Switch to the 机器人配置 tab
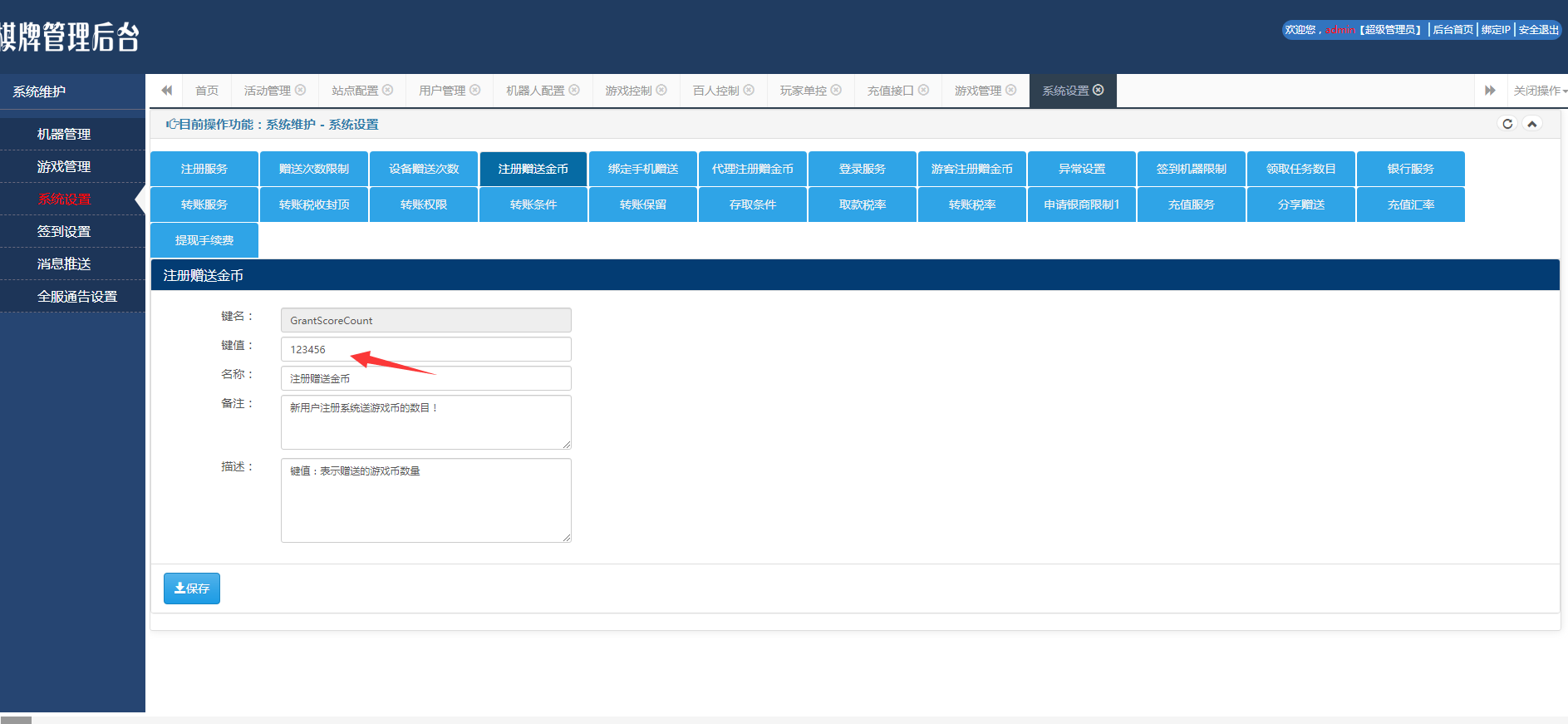Viewport: 1568px width, 724px height. click(535, 91)
